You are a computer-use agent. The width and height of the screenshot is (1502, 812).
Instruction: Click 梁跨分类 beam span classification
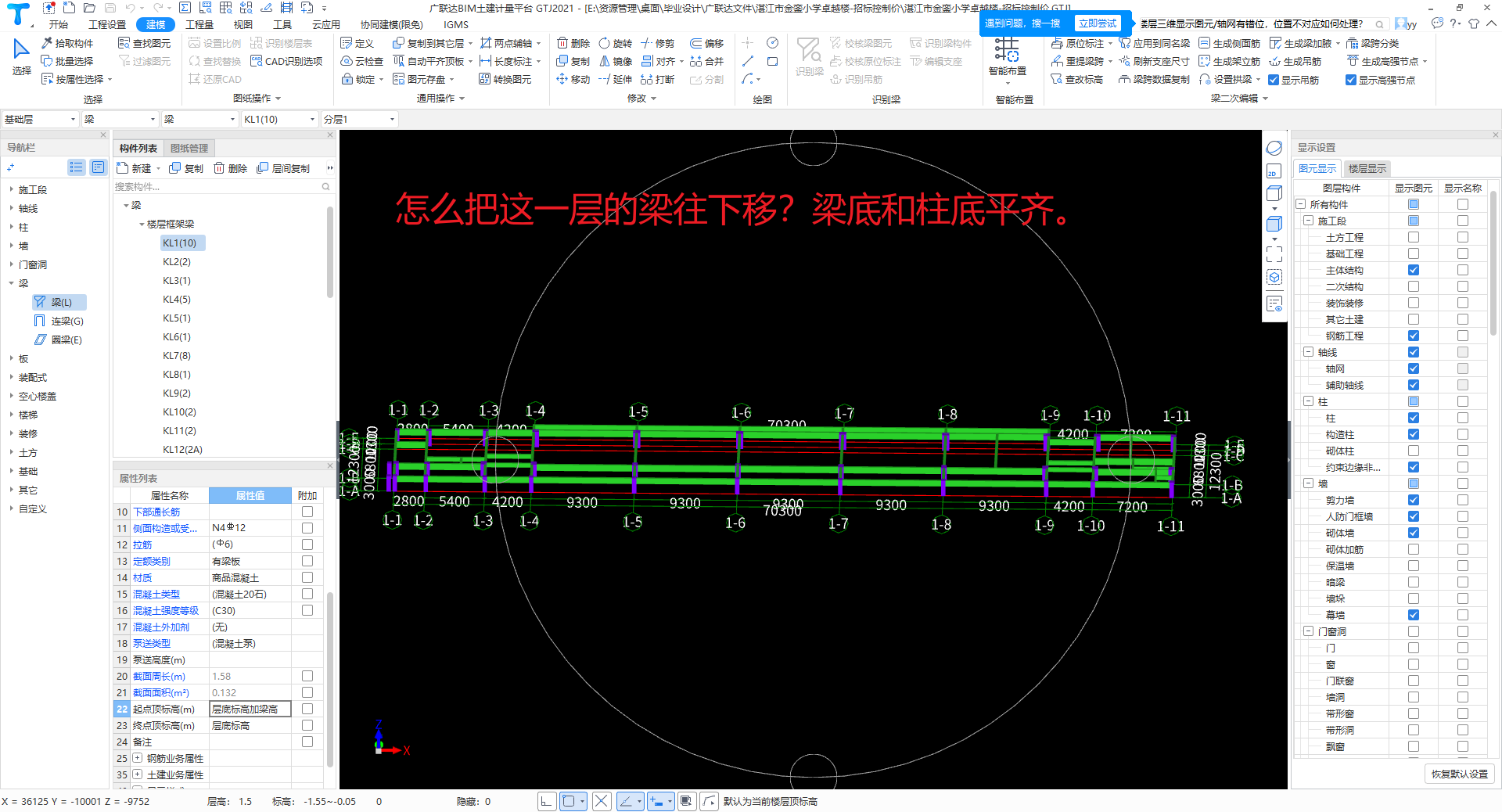click(x=1373, y=43)
